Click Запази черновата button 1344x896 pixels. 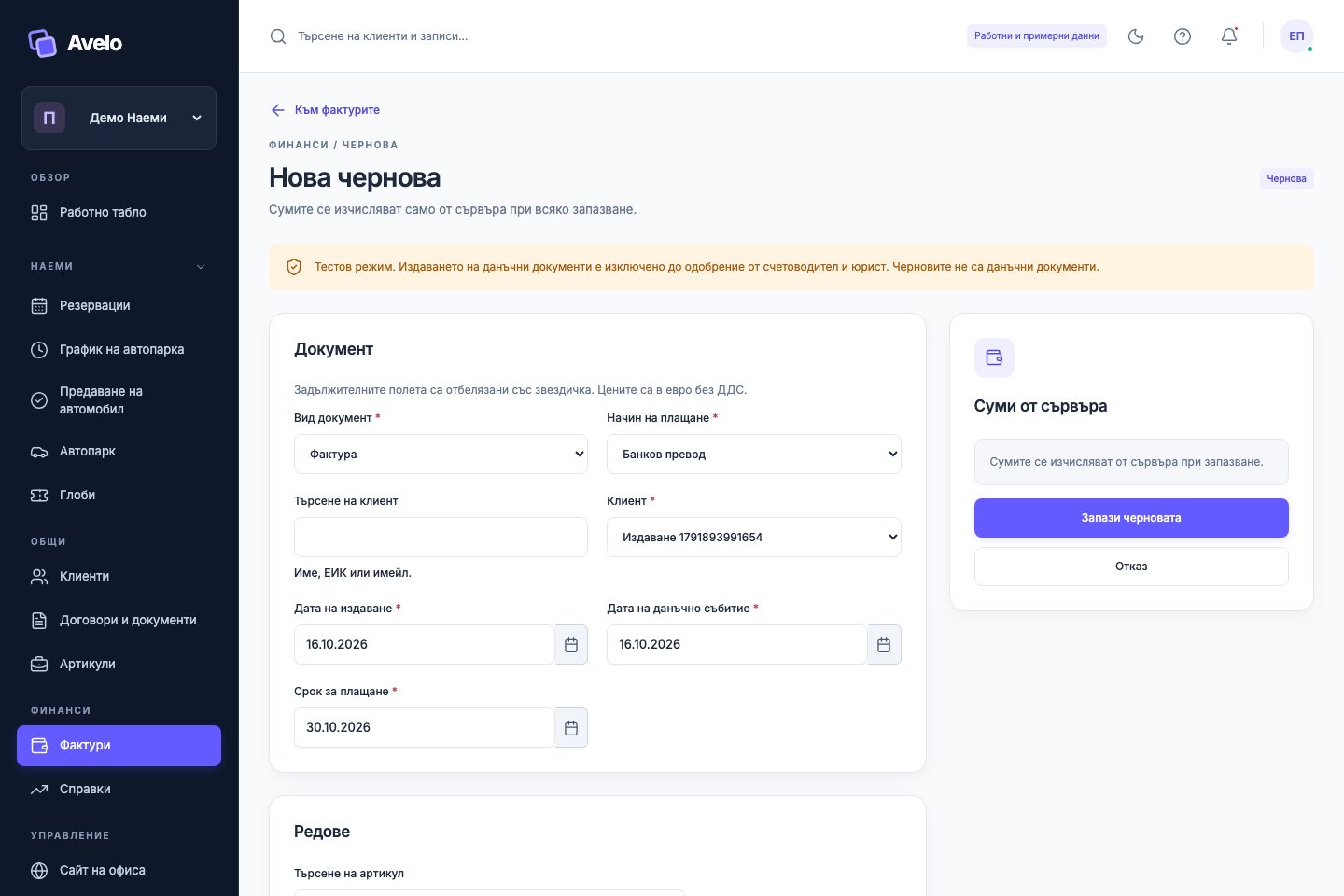click(x=1131, y=518)
